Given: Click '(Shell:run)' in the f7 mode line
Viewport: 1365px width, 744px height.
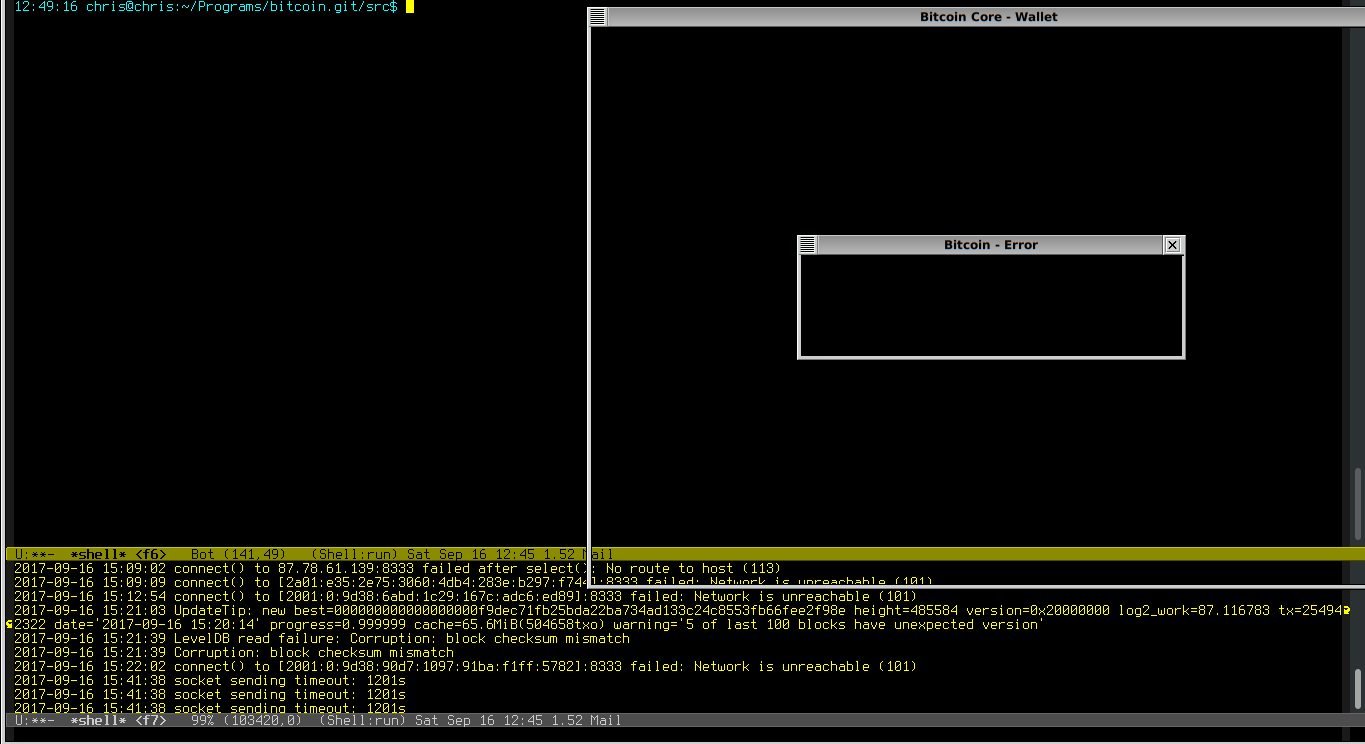Looking at the screenshot, I should tap(362, 720).
